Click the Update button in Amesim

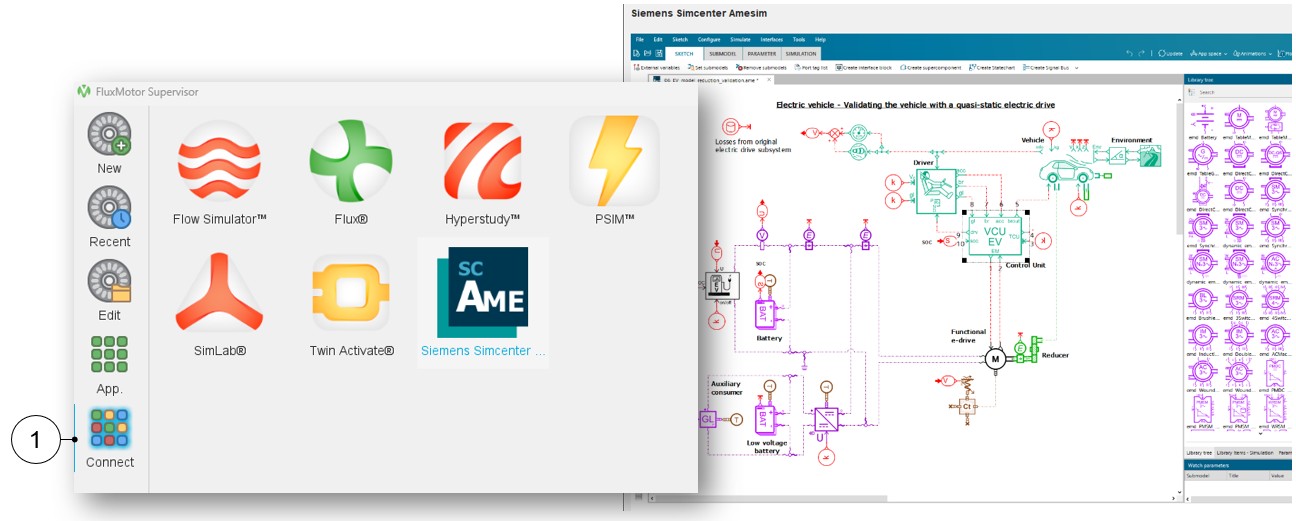pyautogui.click(x=1170, y=53)
